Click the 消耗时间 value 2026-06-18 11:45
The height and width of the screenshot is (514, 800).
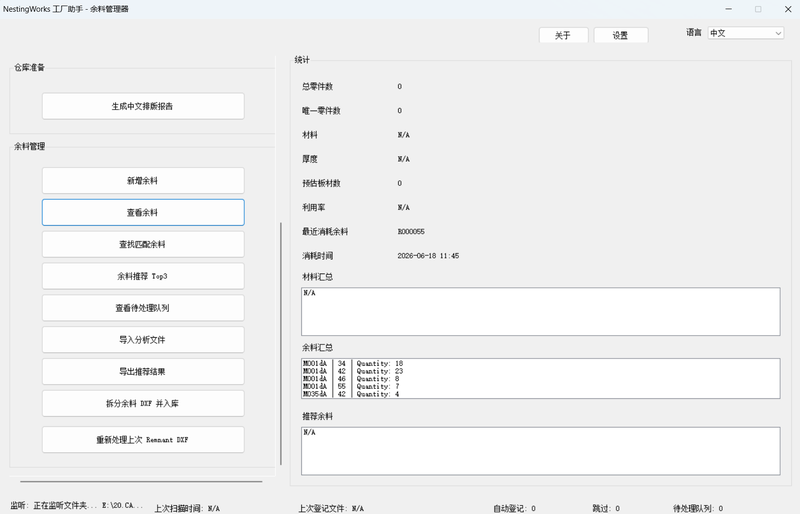click(x=428, y=256)
